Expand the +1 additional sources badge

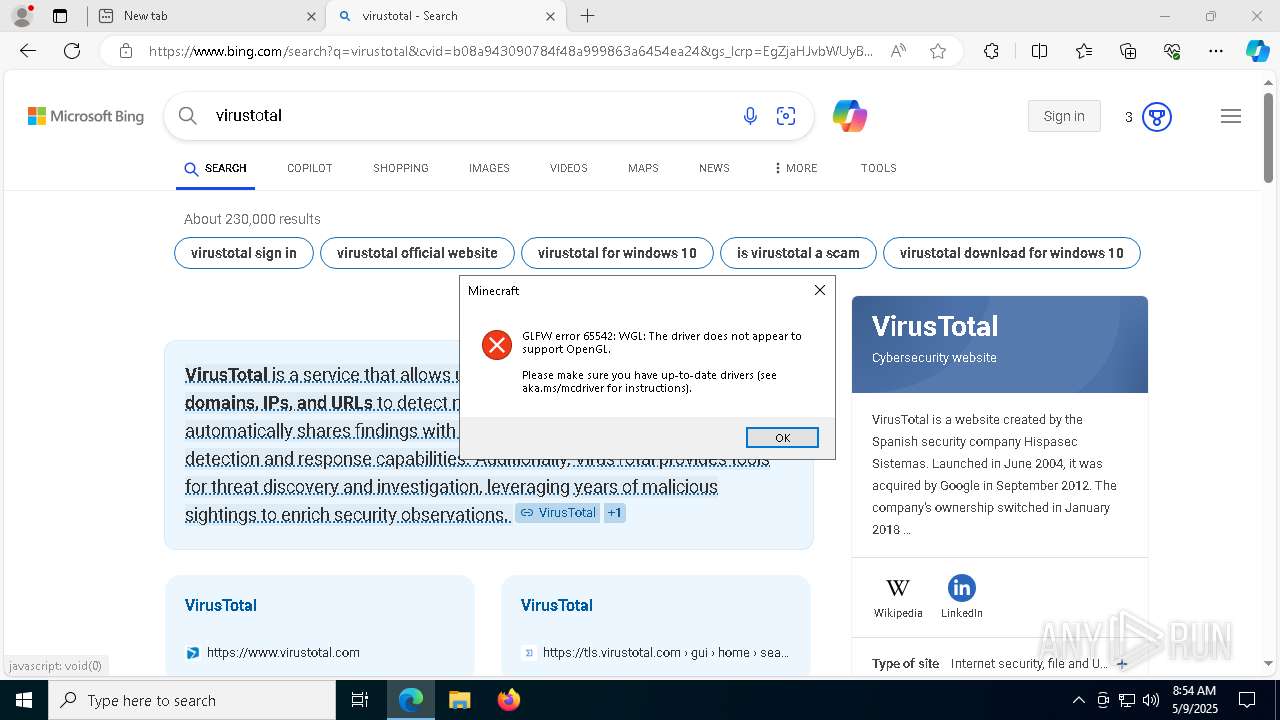click(614, 513)
